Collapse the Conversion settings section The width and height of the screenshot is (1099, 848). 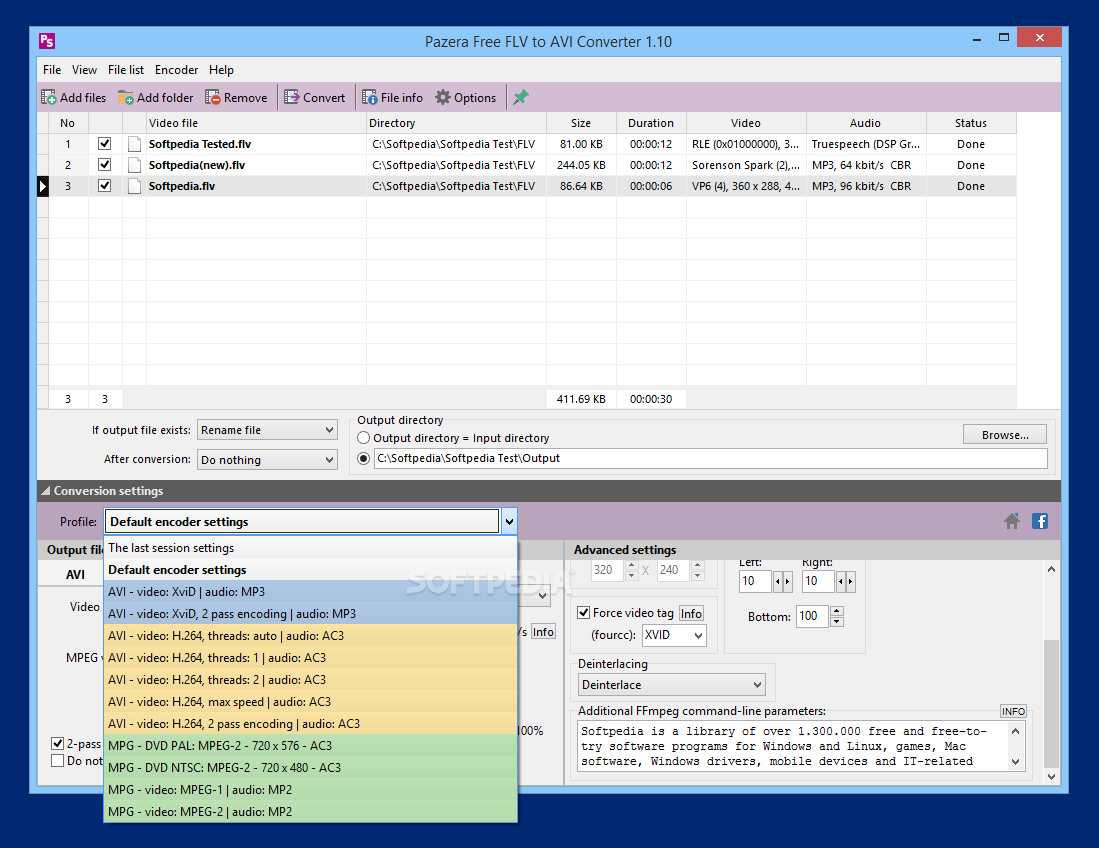46,491
